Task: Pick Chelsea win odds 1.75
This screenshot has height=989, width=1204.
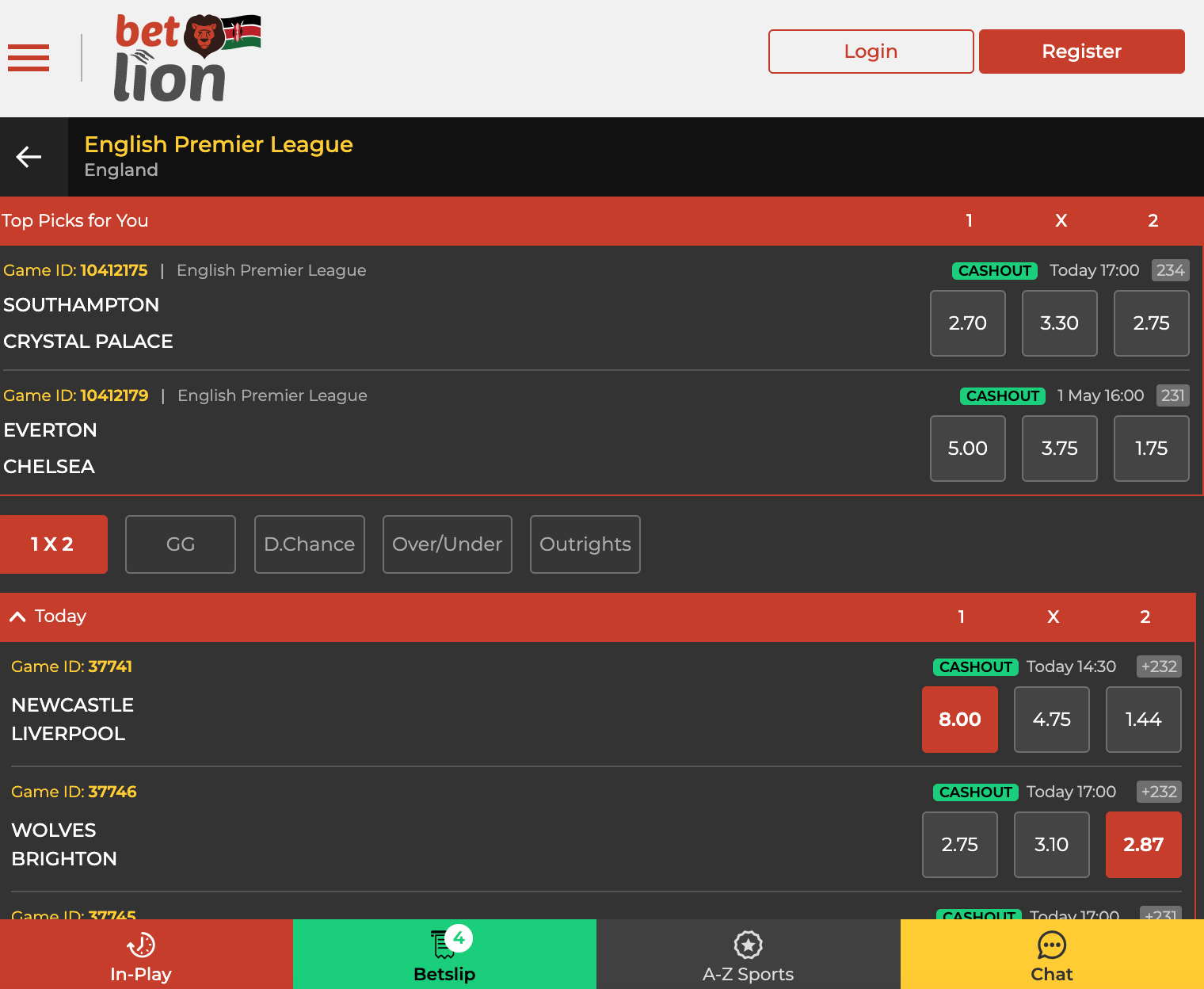Action: (1152, 449)
